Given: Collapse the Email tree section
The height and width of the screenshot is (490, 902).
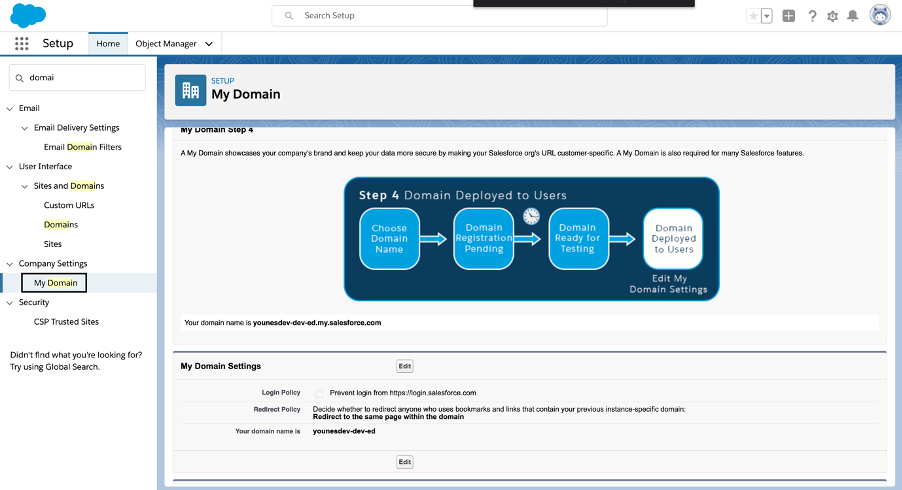Looking at the screenshot, I should point(10,108).
